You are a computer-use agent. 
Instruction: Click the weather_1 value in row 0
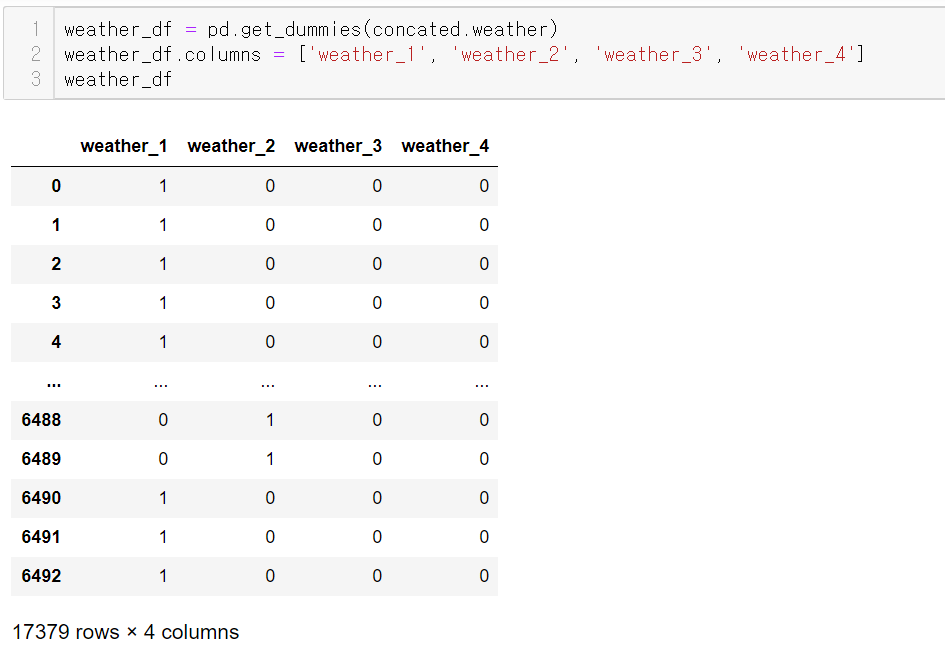pos(163,186)
